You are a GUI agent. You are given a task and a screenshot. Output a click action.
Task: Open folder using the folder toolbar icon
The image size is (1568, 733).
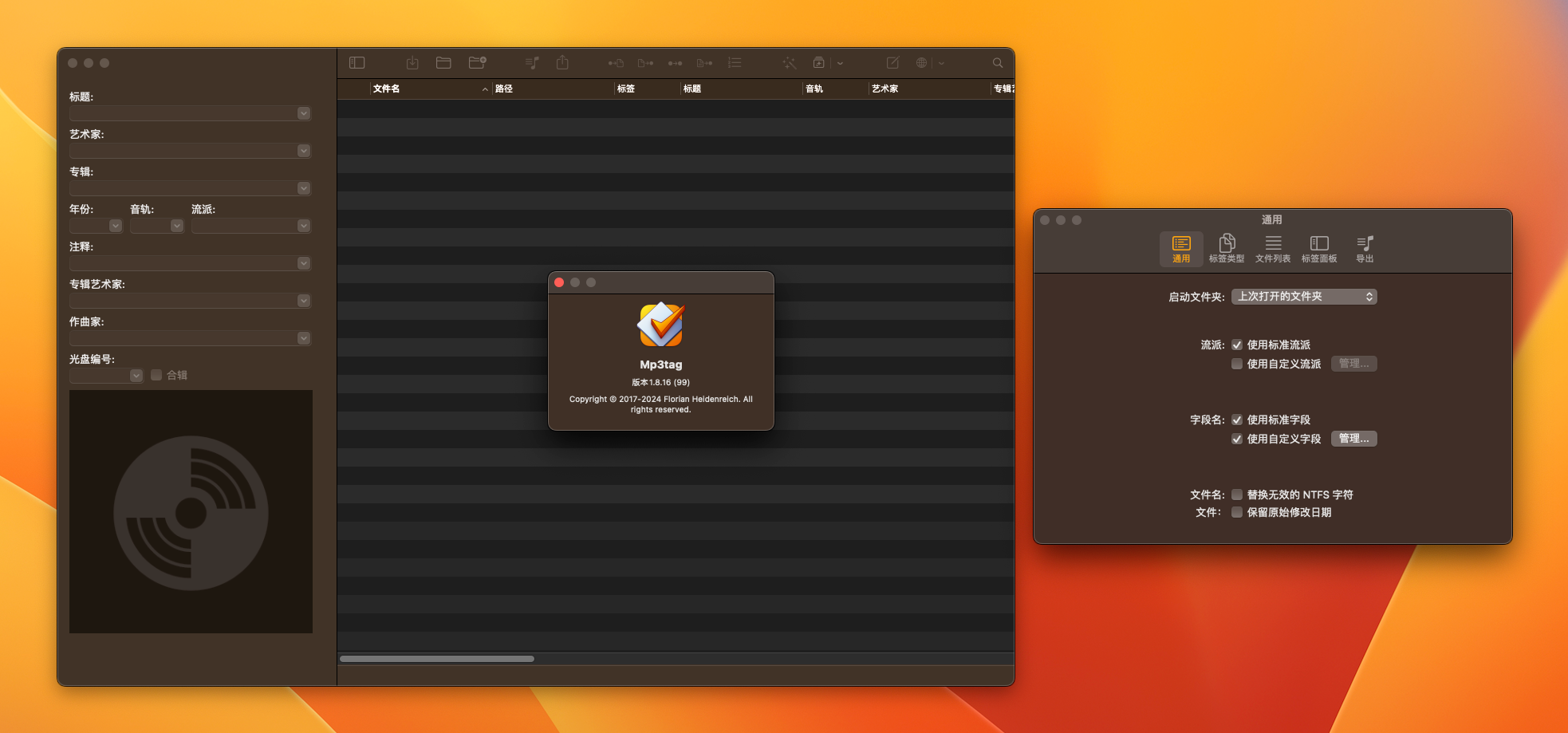(443, 63)
